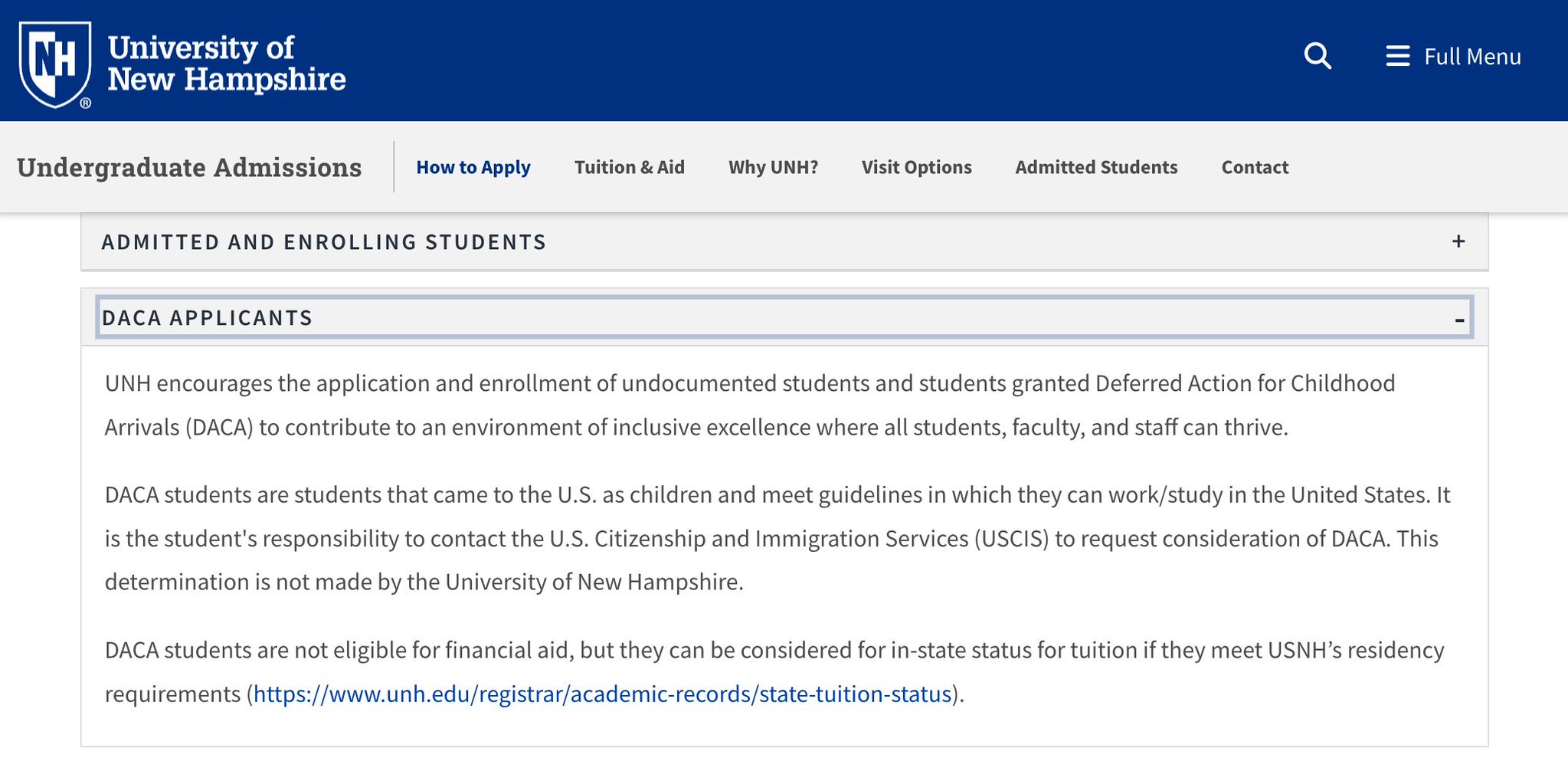Click minus icon on DACA Applicants
The height and width of the screenshot is (758, 1568).
click(1459, 320)
